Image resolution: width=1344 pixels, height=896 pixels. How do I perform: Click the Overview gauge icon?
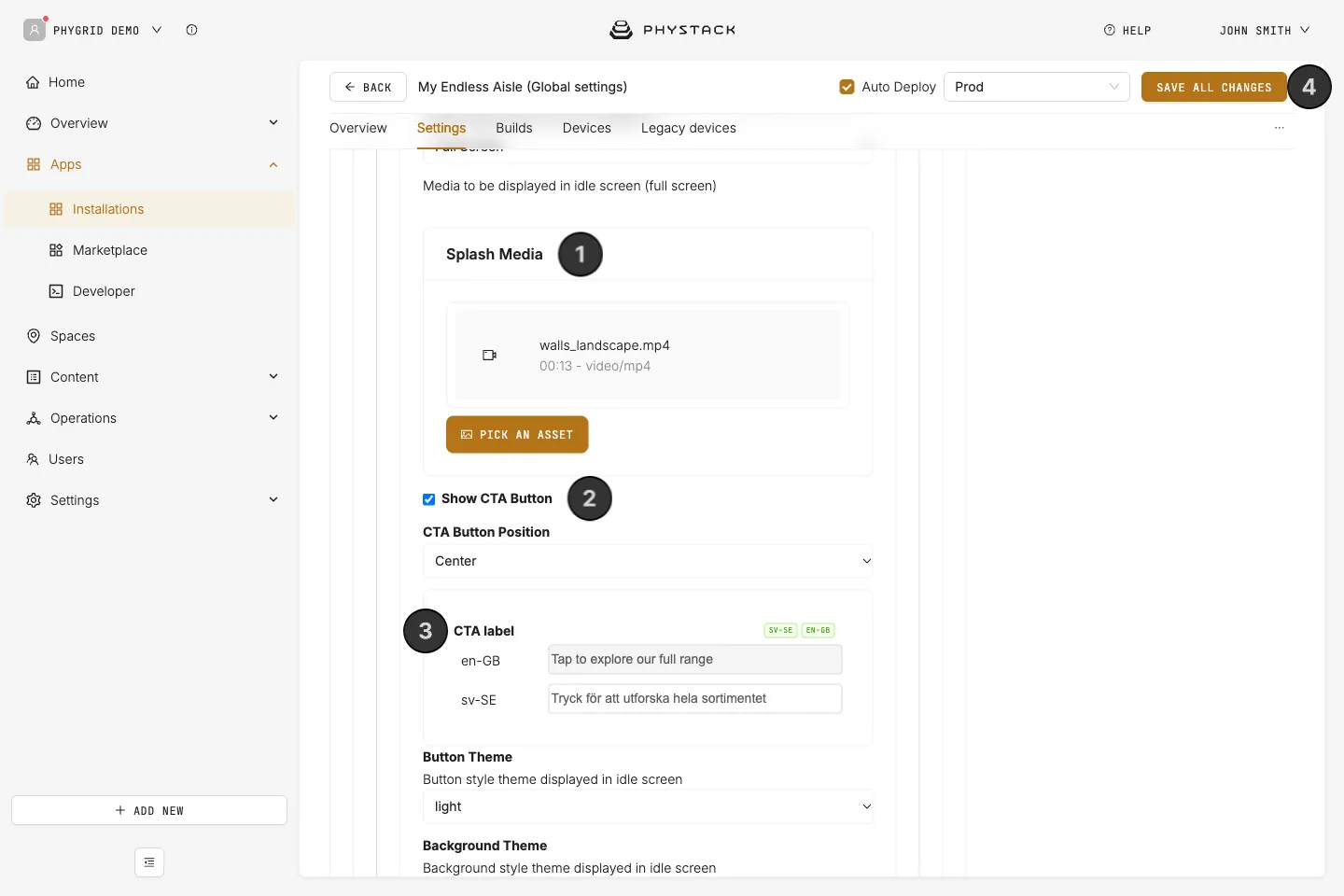pos(34,123)
